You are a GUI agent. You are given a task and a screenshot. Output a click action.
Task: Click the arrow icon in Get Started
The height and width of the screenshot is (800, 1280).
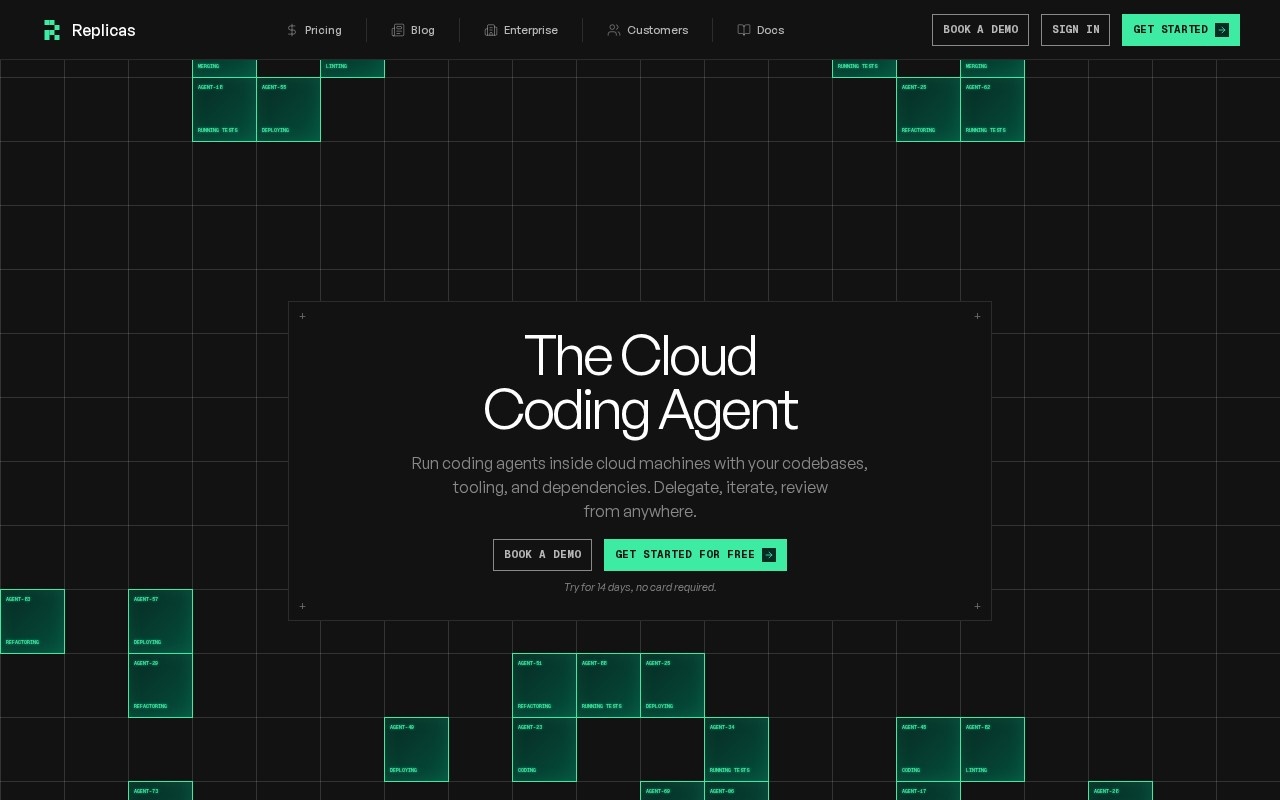tap(1221, 30)
